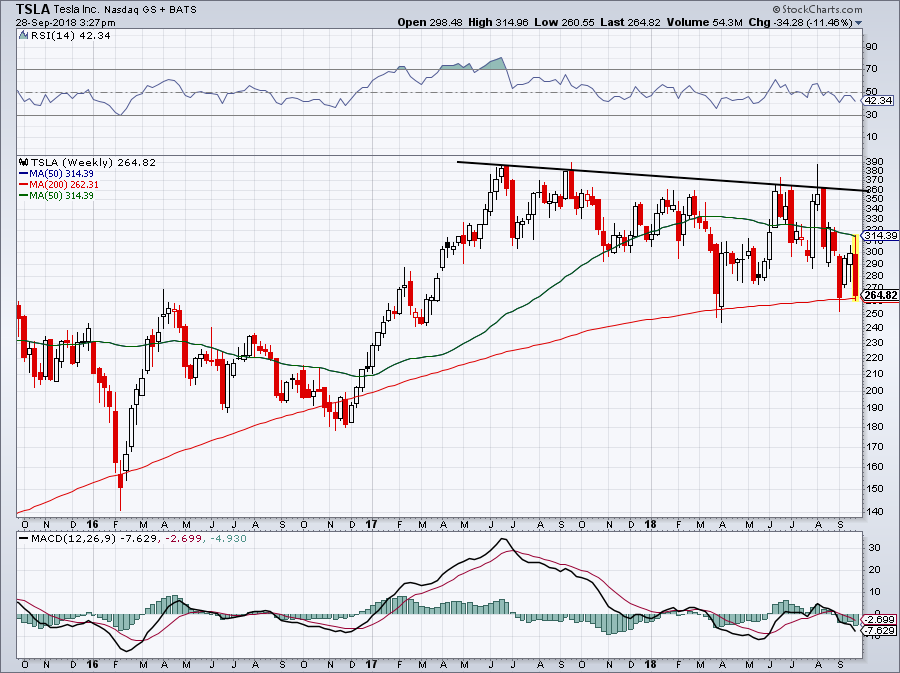
Task: Click the yellow-highlighted latest weekly candle
Action: click(x=856, y=267)
